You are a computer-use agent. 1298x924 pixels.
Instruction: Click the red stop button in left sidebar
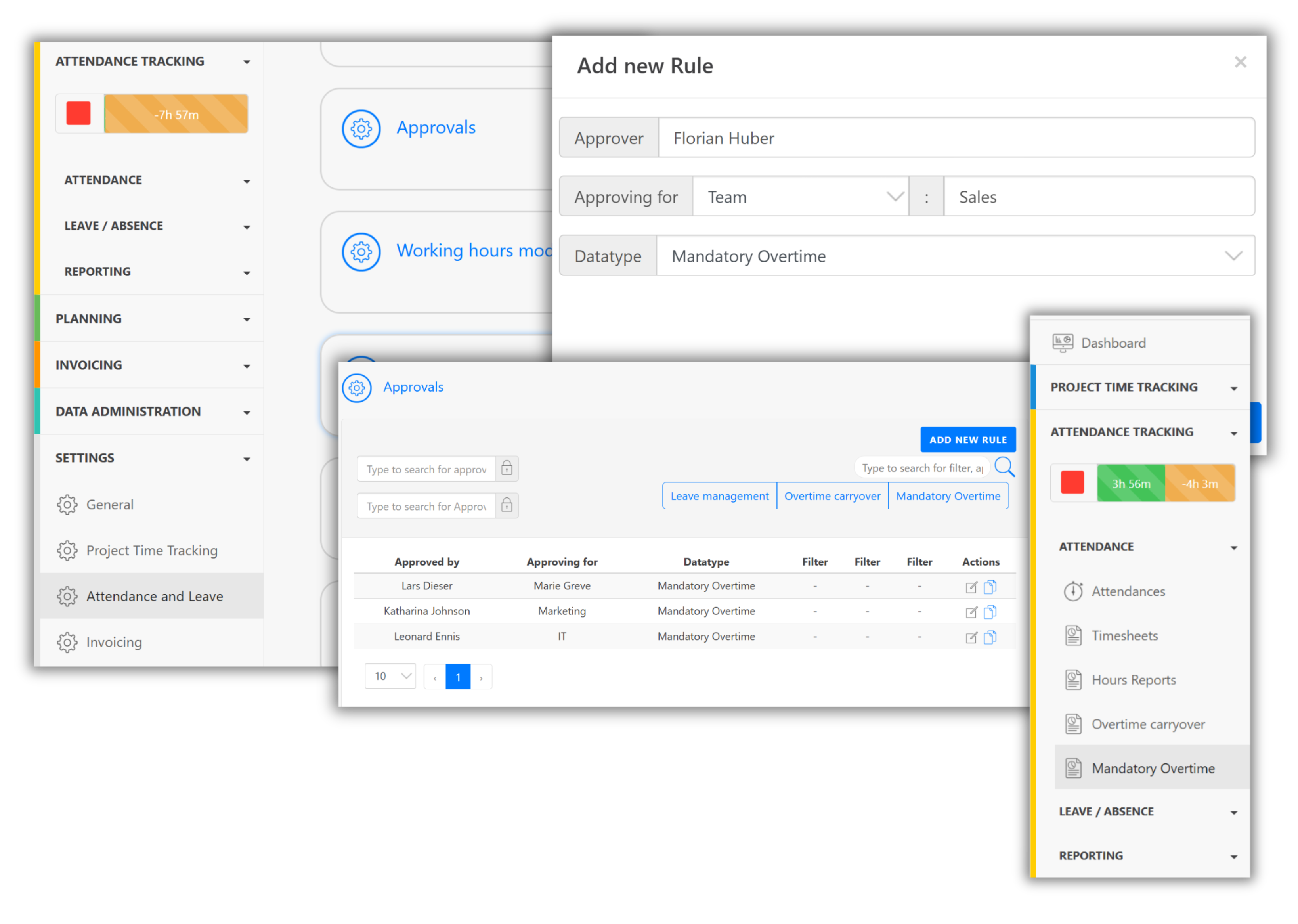78,113
